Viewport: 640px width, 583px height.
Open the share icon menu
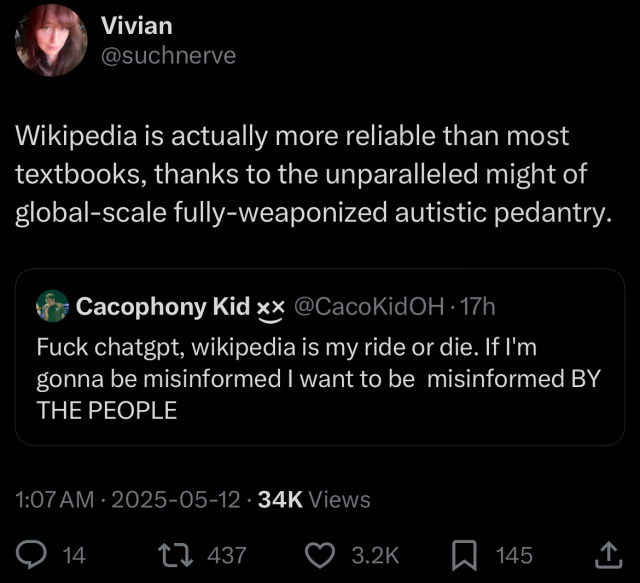point(608,554)
